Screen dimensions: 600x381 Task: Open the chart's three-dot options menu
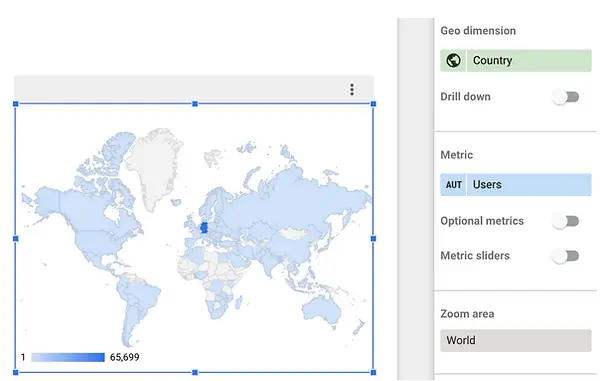[352, 90]
